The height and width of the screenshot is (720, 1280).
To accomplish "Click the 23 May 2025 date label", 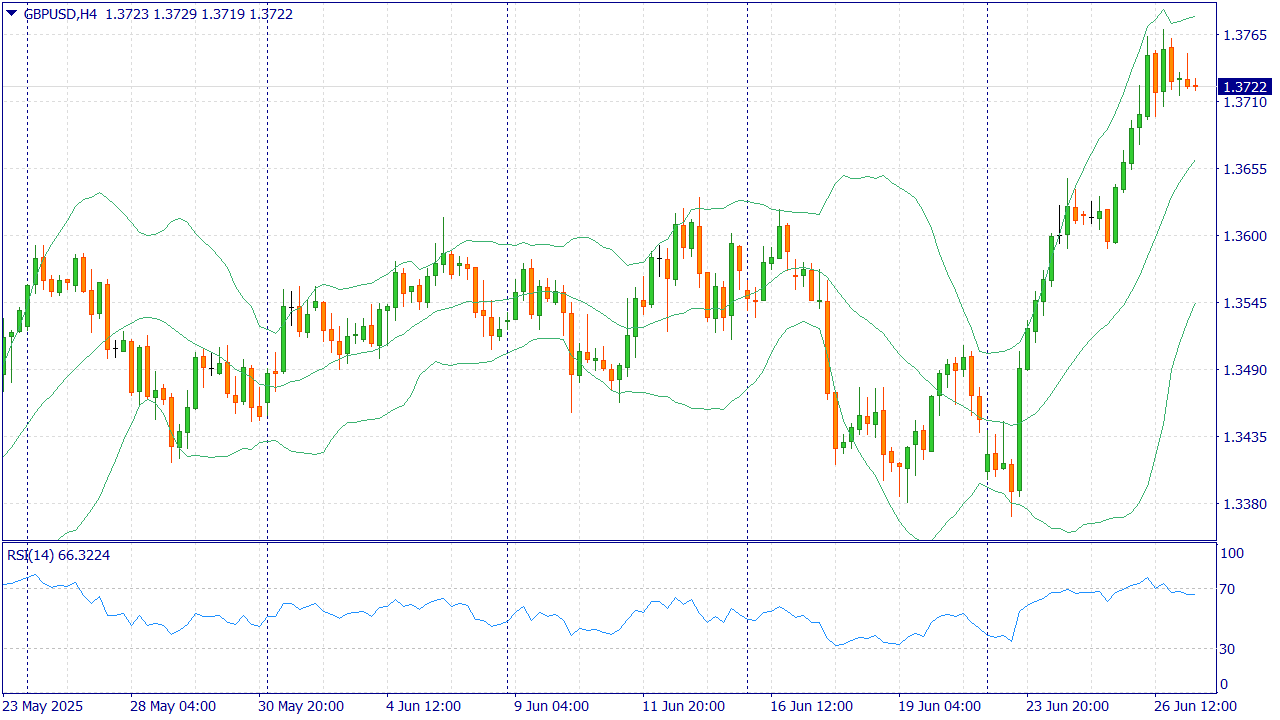I will pyautogui.click(x=43, y=706).
